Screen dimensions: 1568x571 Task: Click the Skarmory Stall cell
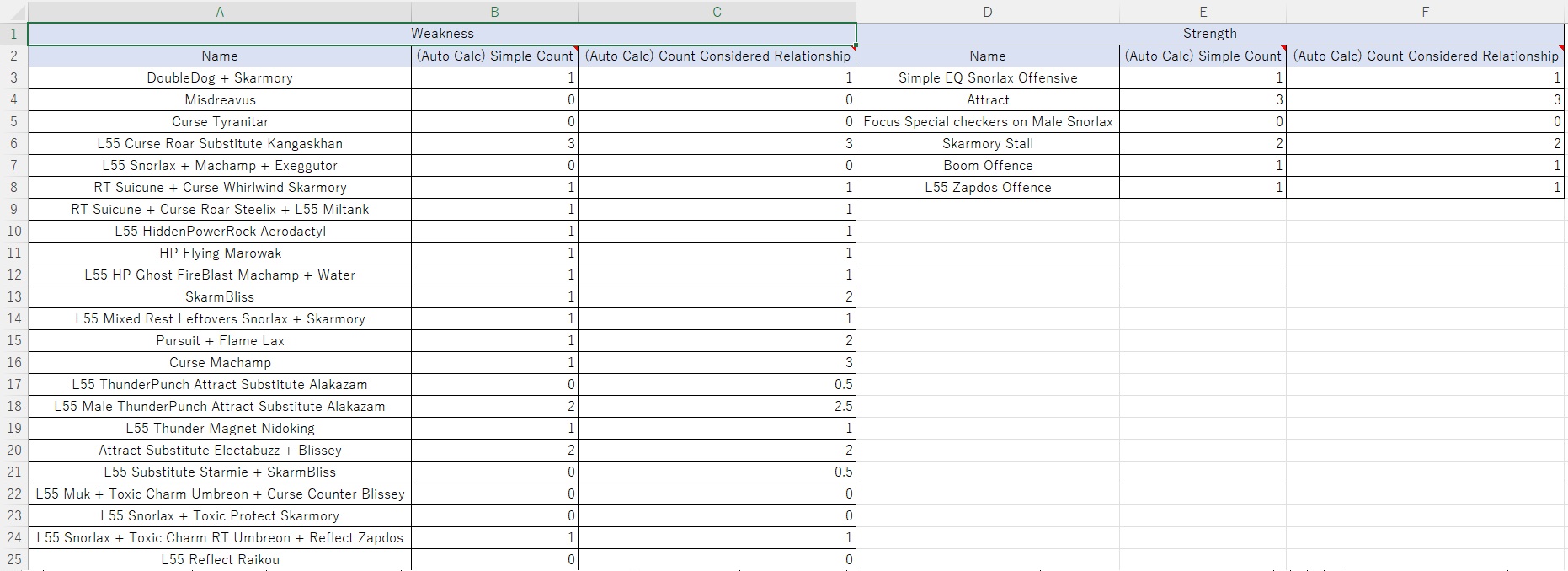pos(988,143)
